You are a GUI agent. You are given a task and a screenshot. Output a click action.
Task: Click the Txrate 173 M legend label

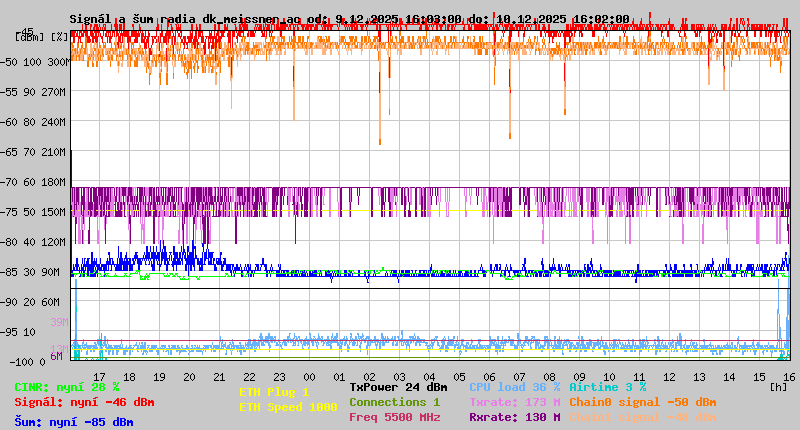(x=514, y=402)
